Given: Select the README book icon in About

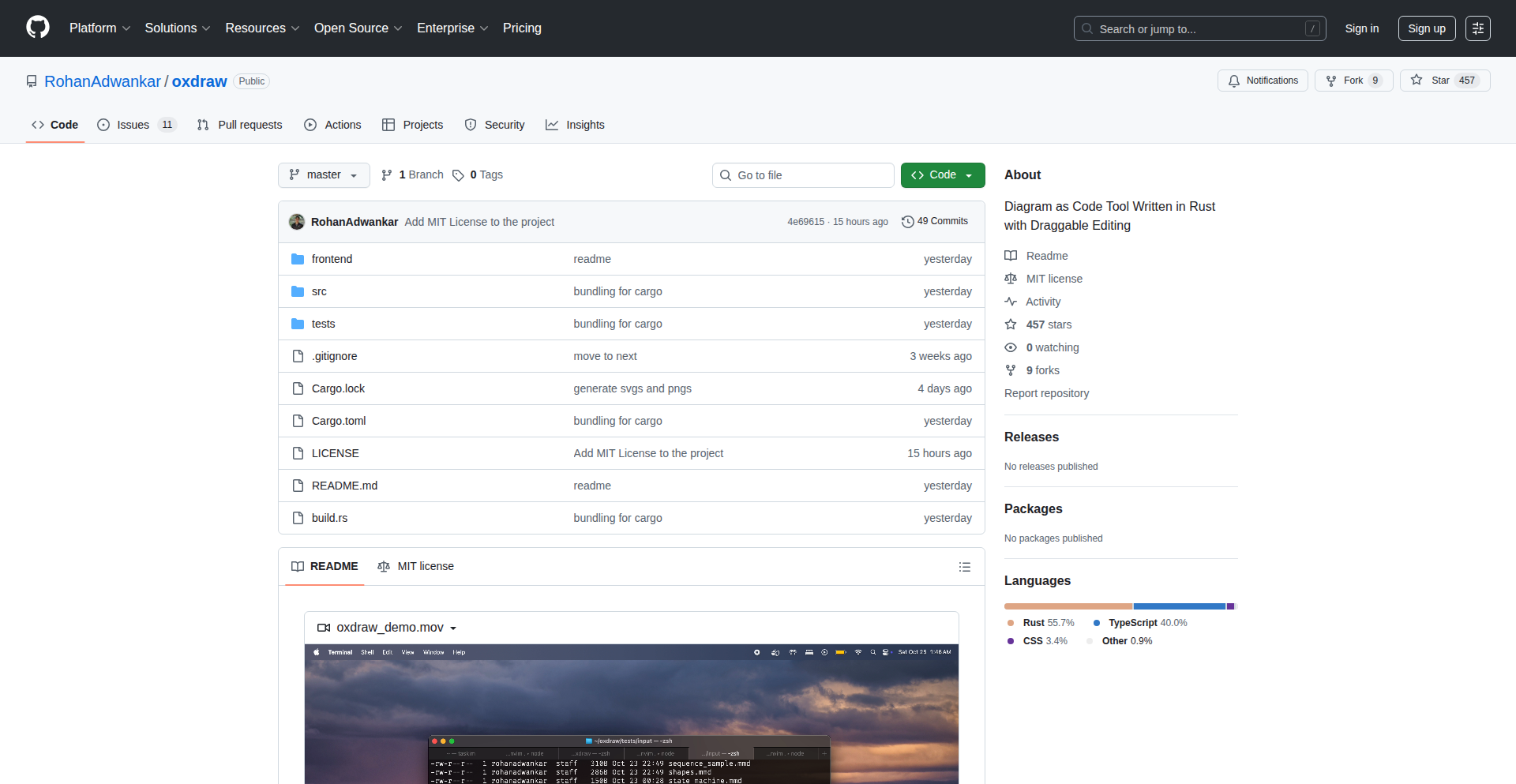Looking at the screenshot, I should pyautogui.click(x=1011, y=255).
